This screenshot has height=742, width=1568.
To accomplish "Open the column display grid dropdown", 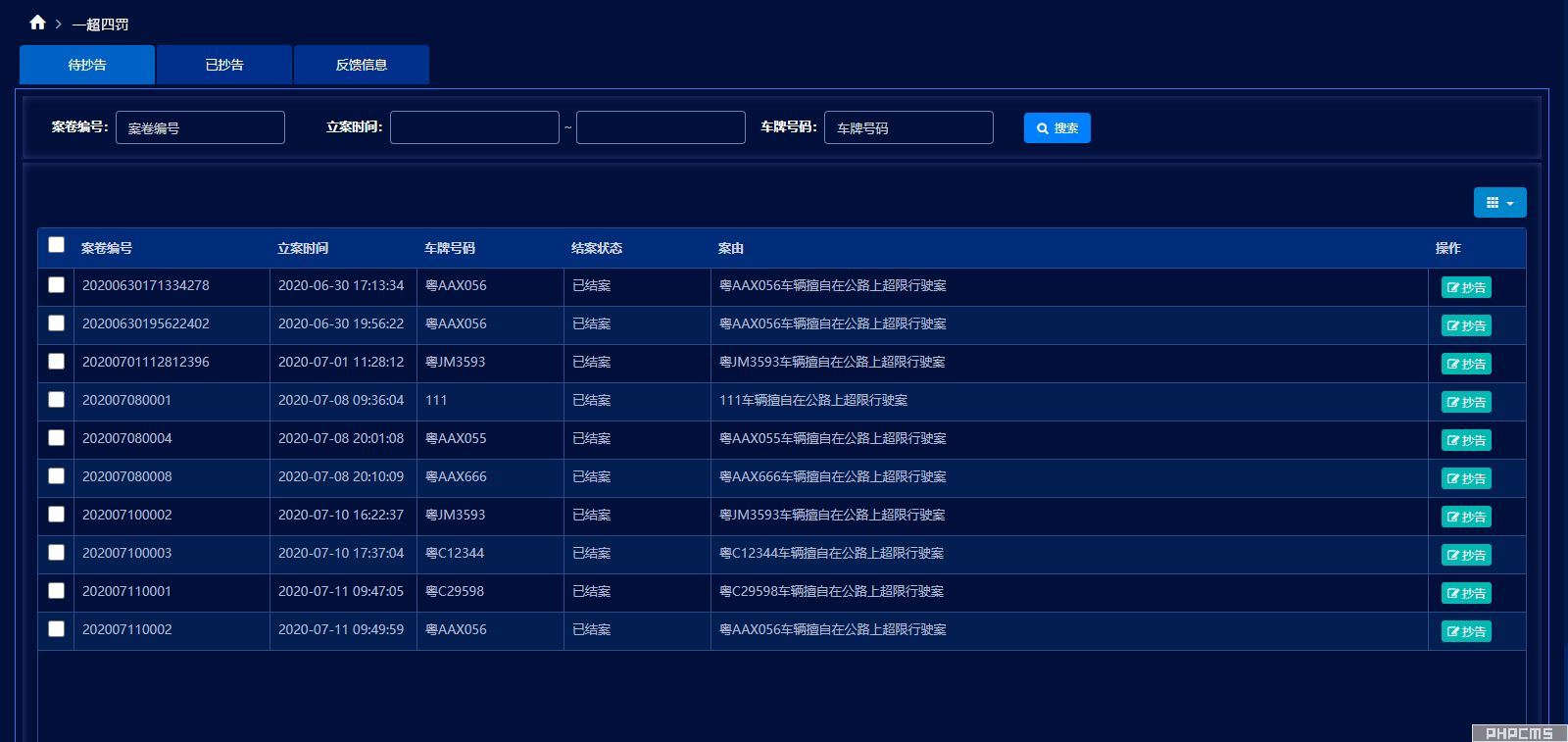I will 1499,203.
